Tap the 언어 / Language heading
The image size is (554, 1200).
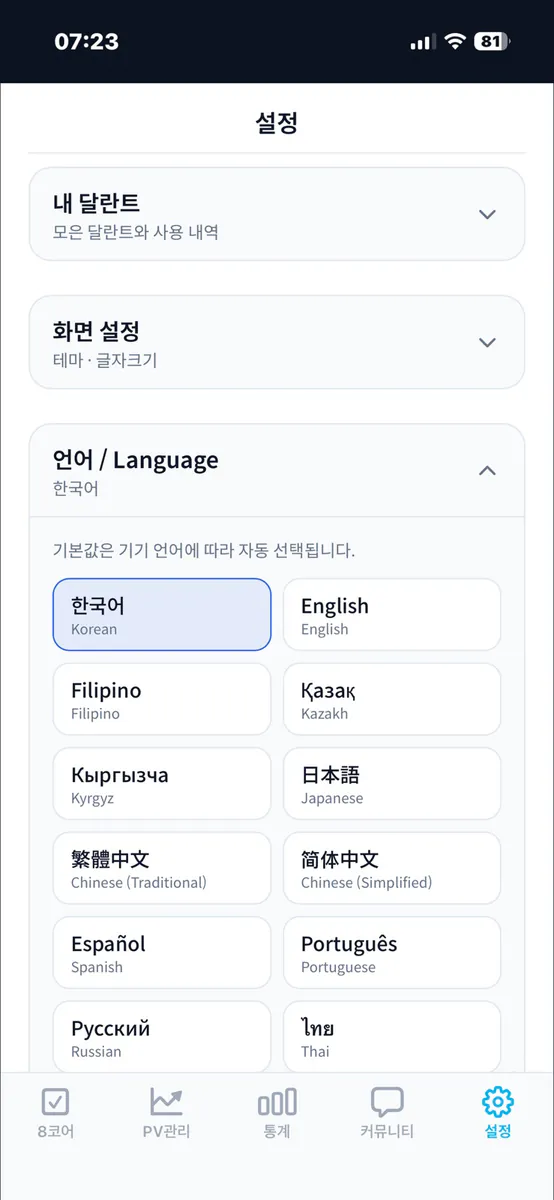[x=136, y=460]
